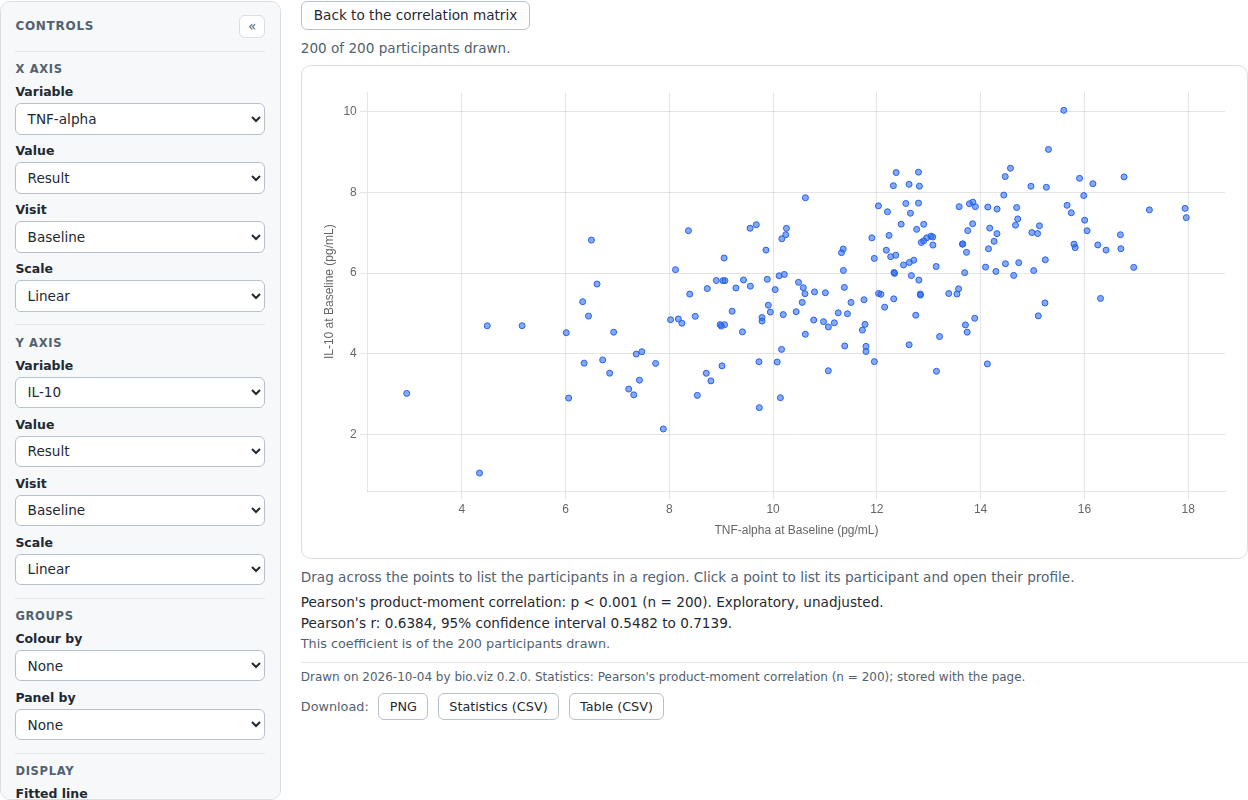This screenshot has width=1248, height=800.
Task: Open the Y axis Value dropdown
Action: [x=140, y=451]
